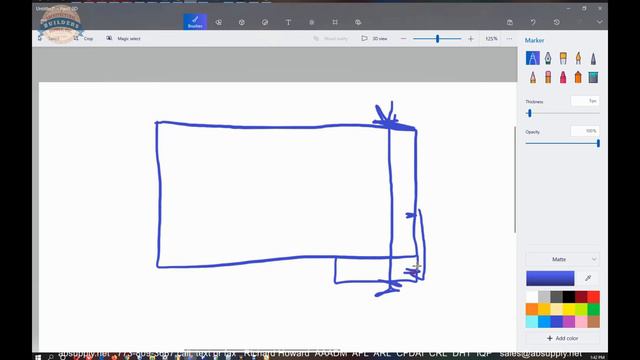Pick the indigo blue swatch
Viewport: 640px width, 360px height.
click(556, 322)
